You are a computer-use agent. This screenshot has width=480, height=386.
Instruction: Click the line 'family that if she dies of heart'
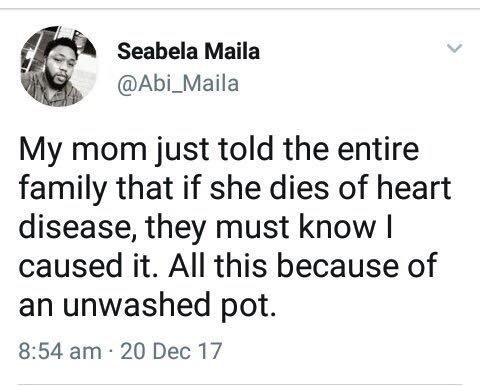(x=235, y=188)
